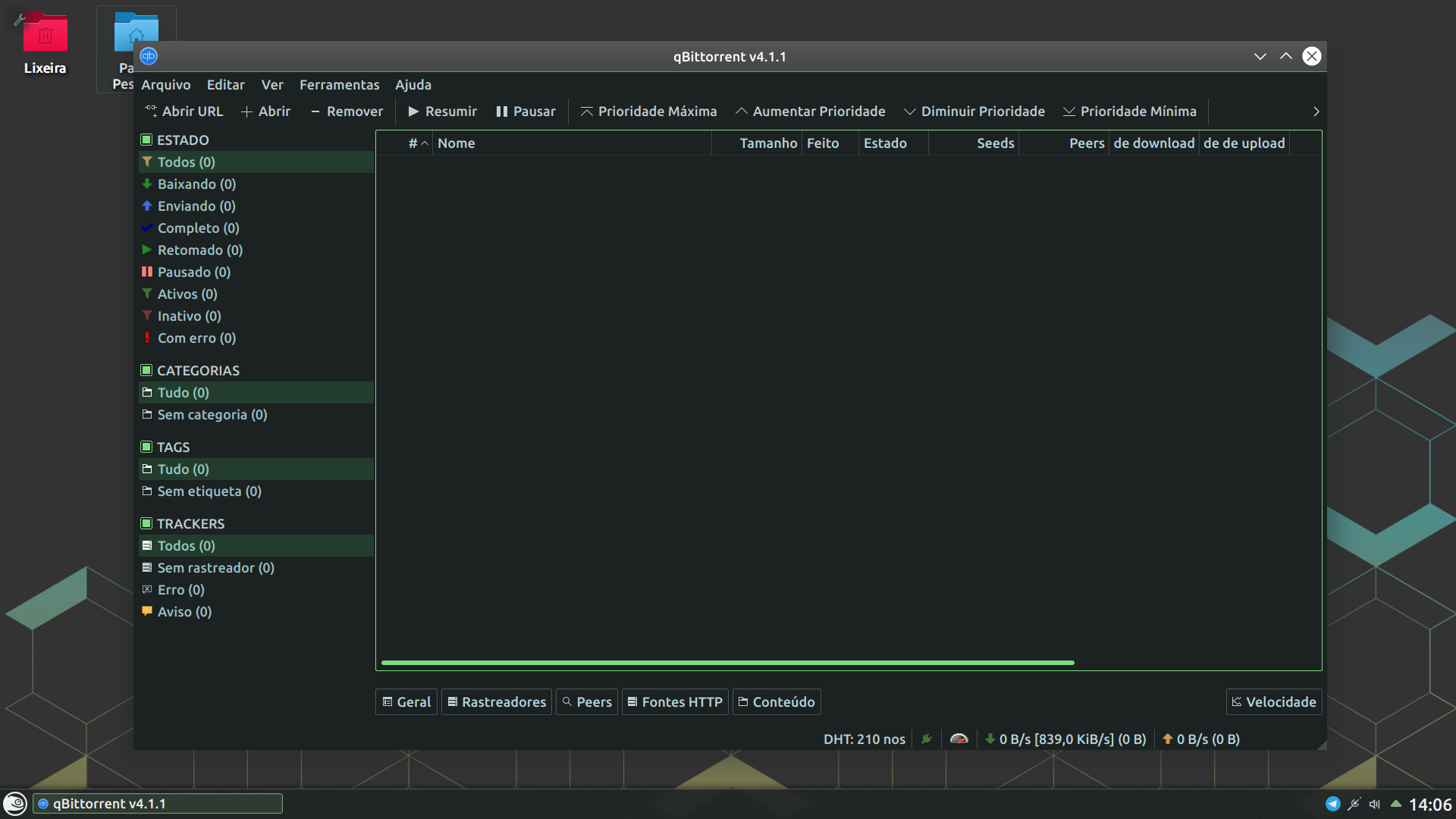Open the Velocidade graph tab
1456x819 pixels.
click(x=1274, y=702)
